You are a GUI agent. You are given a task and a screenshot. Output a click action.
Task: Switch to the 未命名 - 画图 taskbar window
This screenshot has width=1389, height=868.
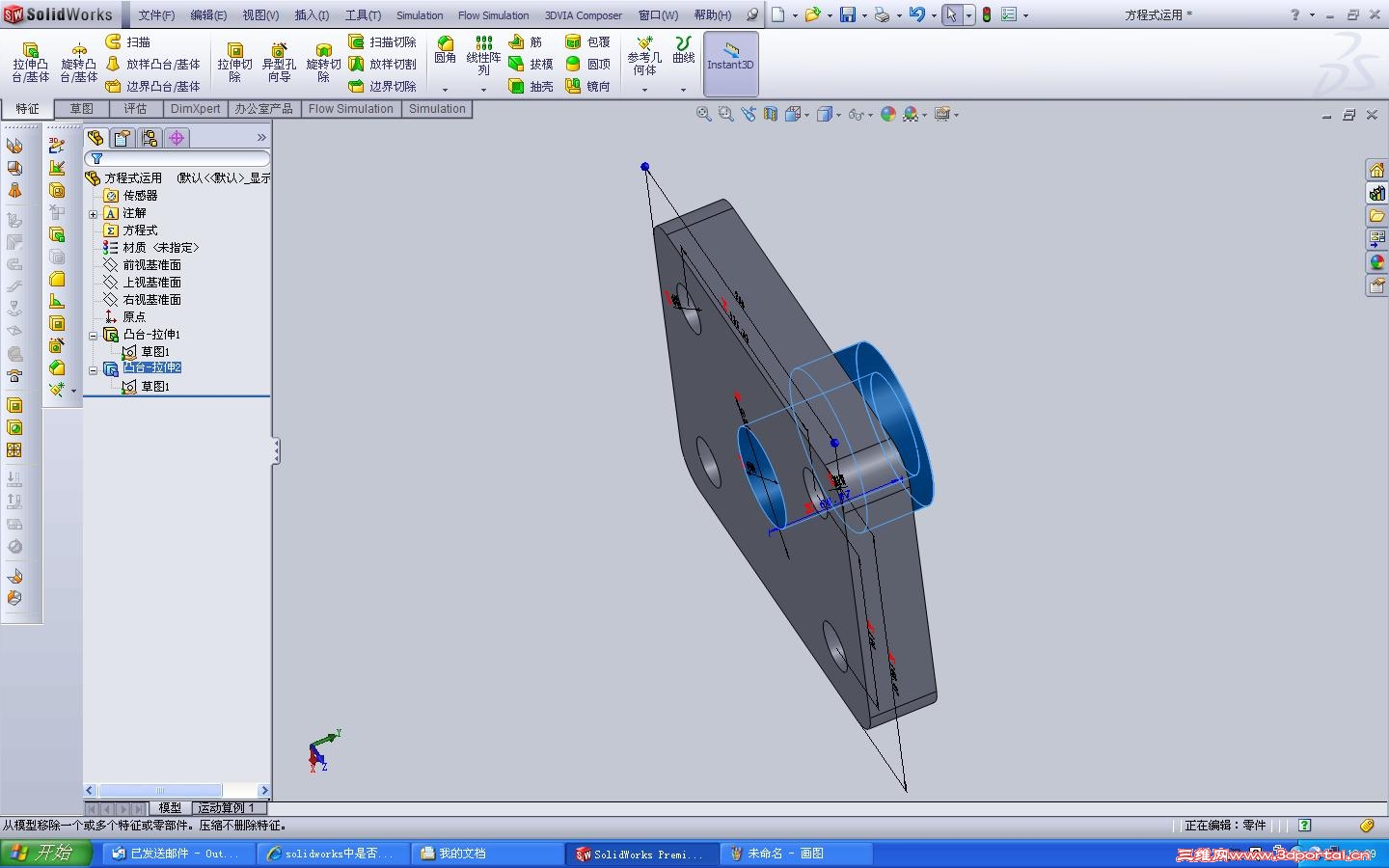tap(797, 854)
